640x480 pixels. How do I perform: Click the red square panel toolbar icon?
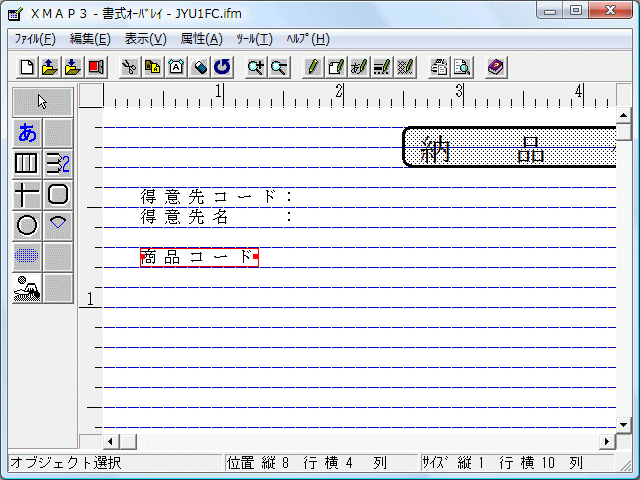coord(96,67)
